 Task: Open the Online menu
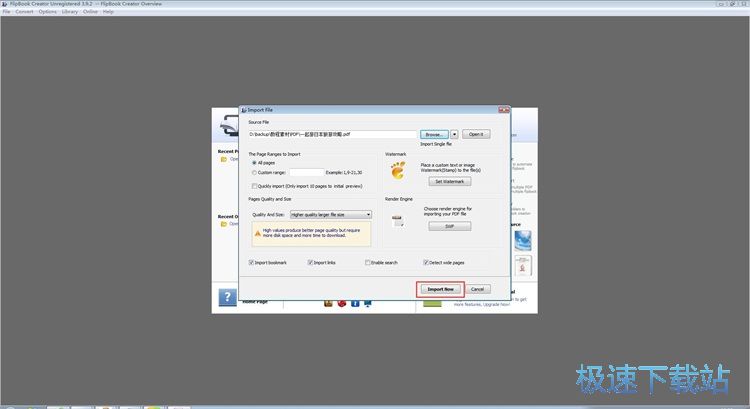pos(90,11)
